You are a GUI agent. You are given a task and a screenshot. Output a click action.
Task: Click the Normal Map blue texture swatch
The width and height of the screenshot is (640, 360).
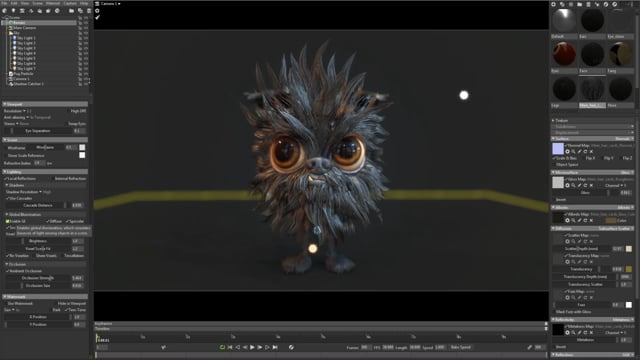(558, 149)
